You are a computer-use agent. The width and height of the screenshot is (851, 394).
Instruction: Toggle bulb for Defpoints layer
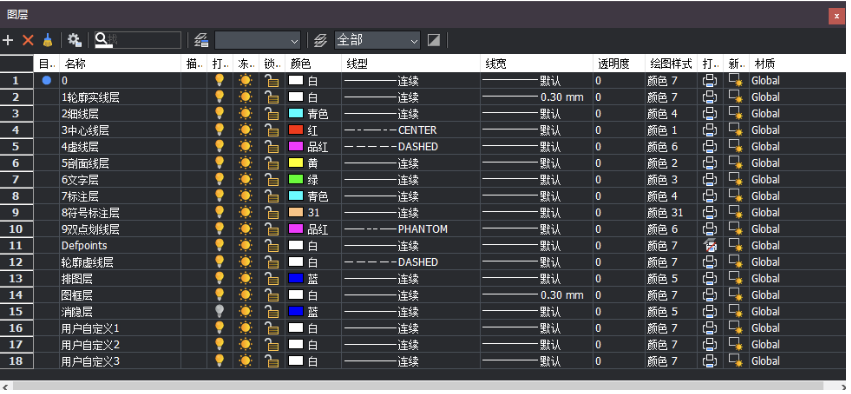click(219, 245)
